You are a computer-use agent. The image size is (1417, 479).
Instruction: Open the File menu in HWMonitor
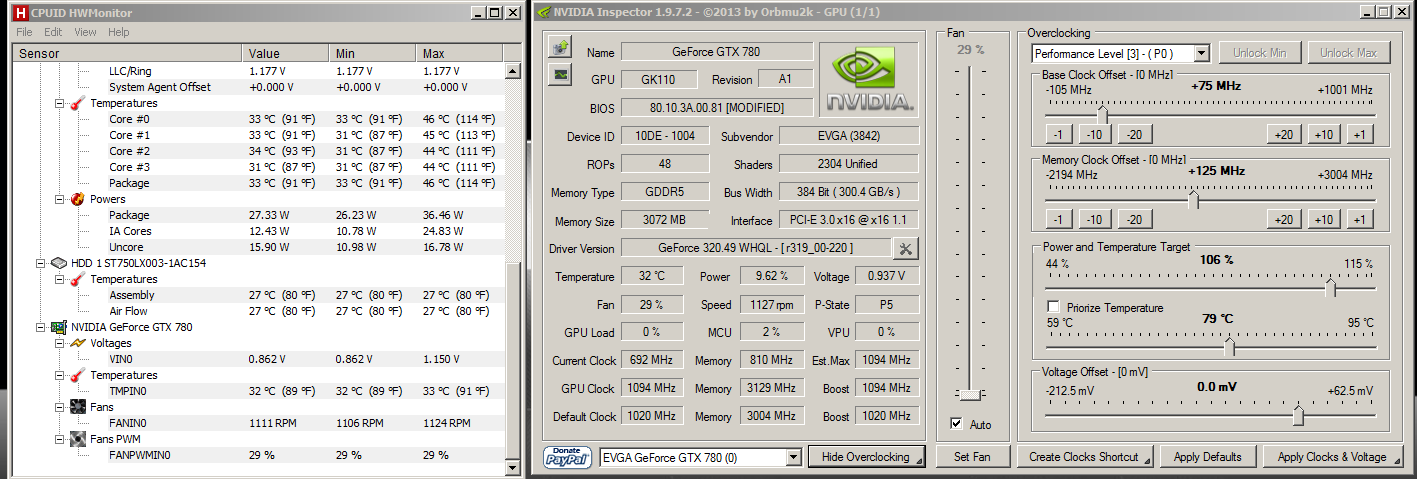click(24, 32)
